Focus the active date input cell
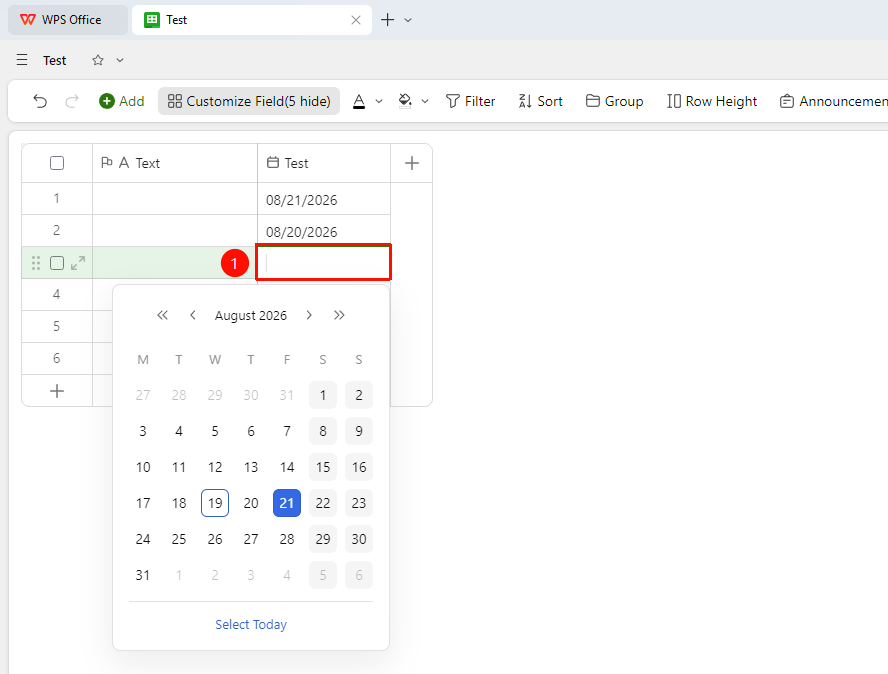The width and height of the screenshot is (888, 674). coord(323,262)
